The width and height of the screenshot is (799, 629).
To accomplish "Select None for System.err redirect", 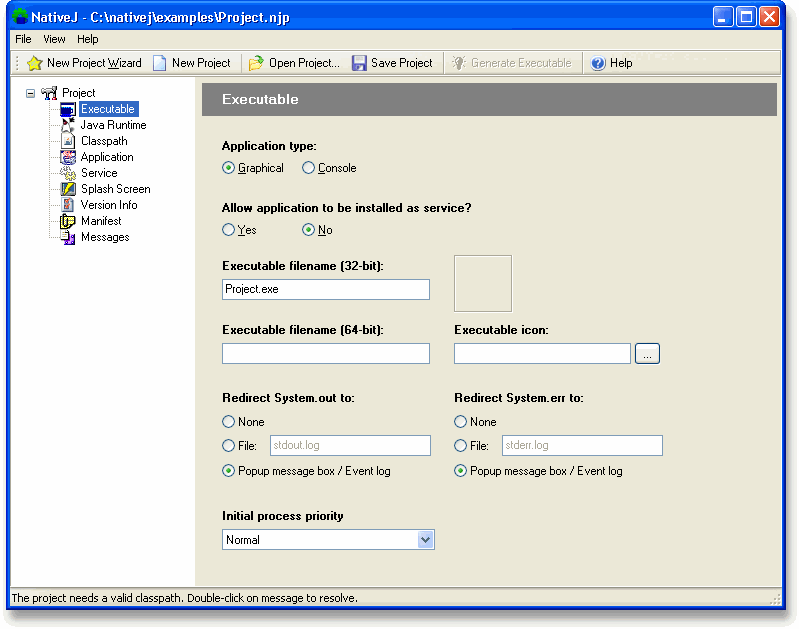I will (460, 422).
